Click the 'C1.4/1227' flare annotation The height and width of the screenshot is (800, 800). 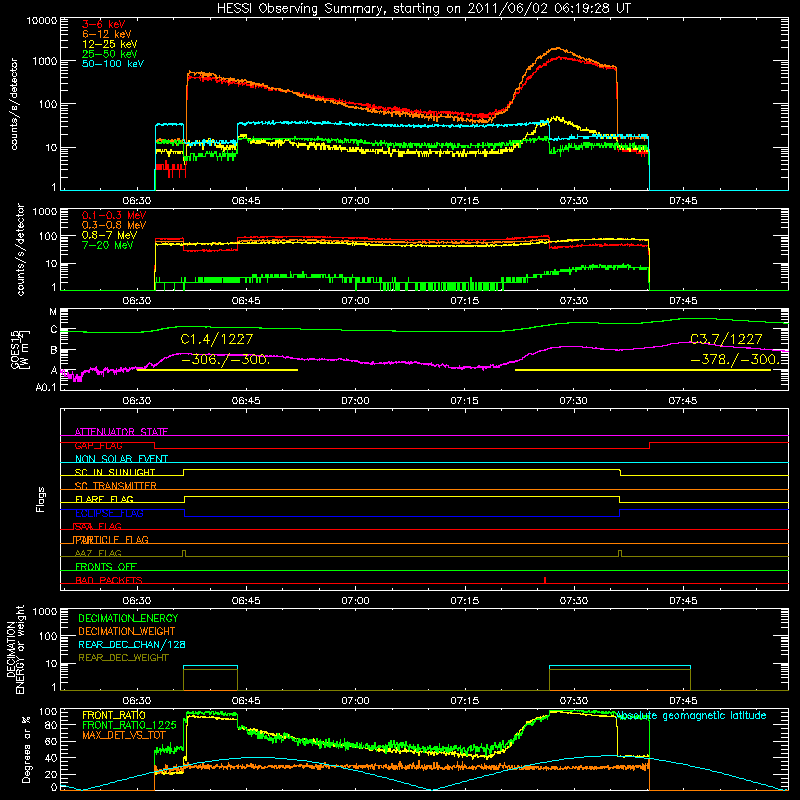click(217, 339)
